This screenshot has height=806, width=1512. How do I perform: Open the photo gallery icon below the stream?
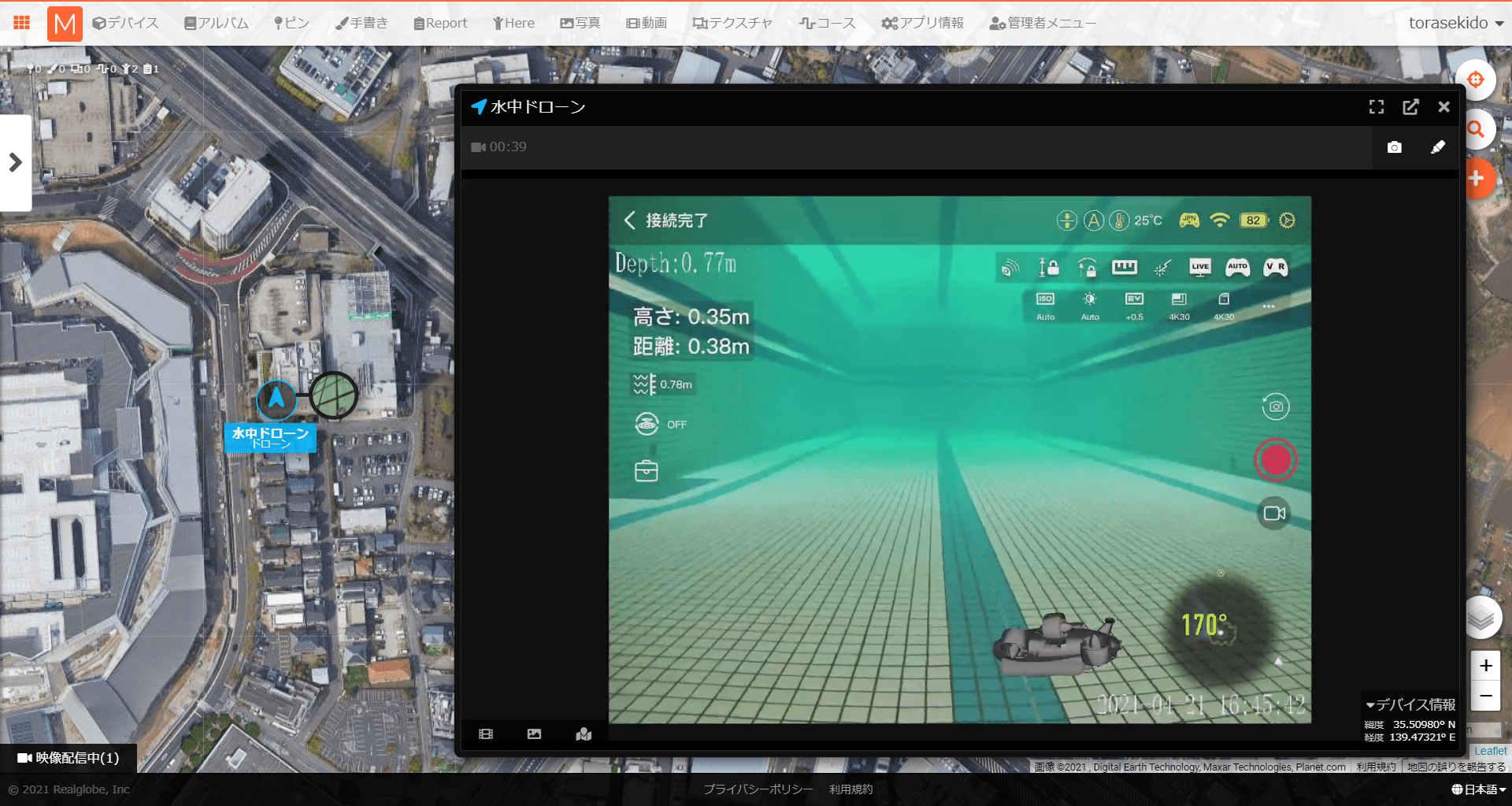[x=534, y=734]
